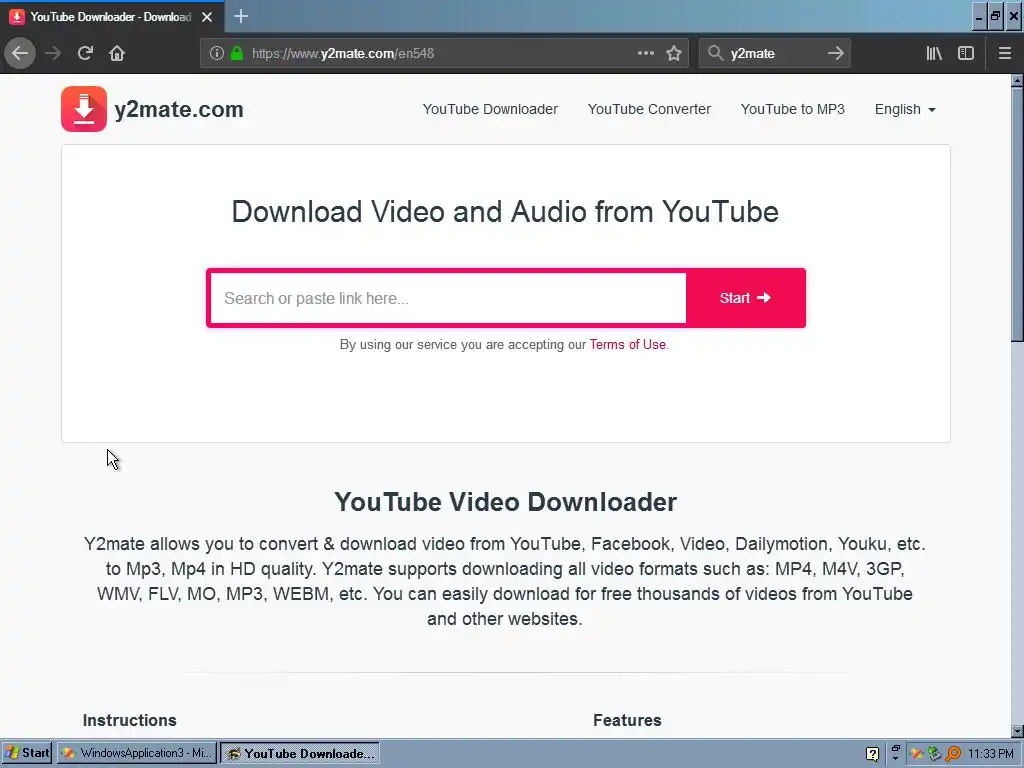Click the scrollbar down arrow

(1017, 731)
